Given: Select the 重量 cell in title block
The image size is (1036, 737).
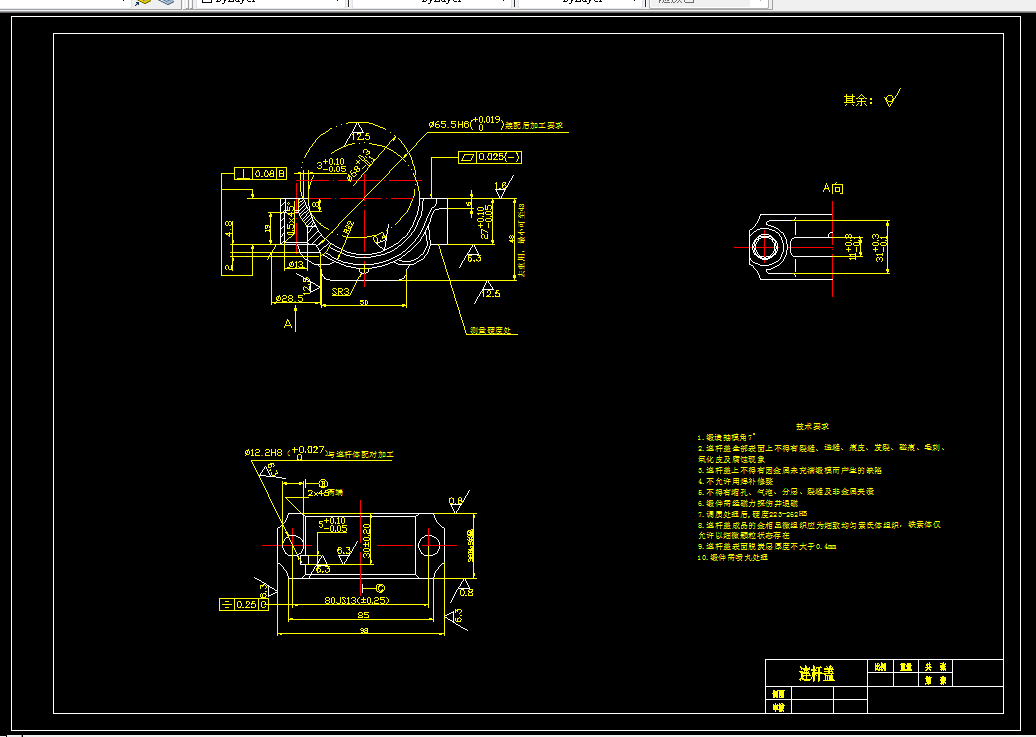Looking at the screenshot, I should pos(906,667).
